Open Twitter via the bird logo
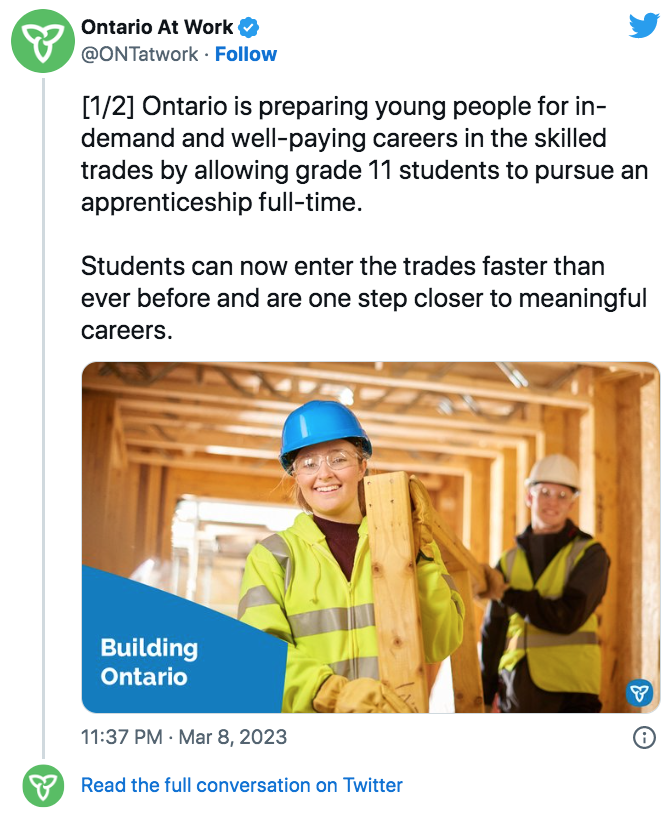This screenshot has width=672, height=816. coord(643,27)
